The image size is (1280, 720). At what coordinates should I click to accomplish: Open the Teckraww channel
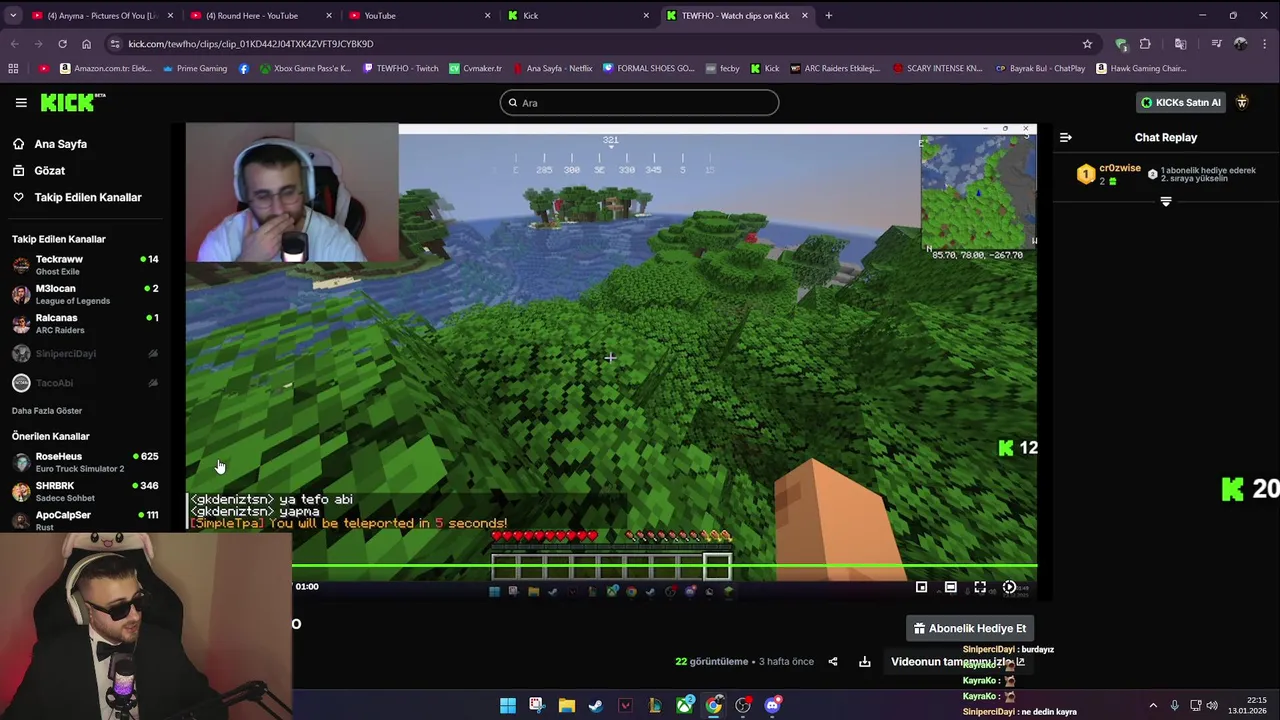(85, 265)
